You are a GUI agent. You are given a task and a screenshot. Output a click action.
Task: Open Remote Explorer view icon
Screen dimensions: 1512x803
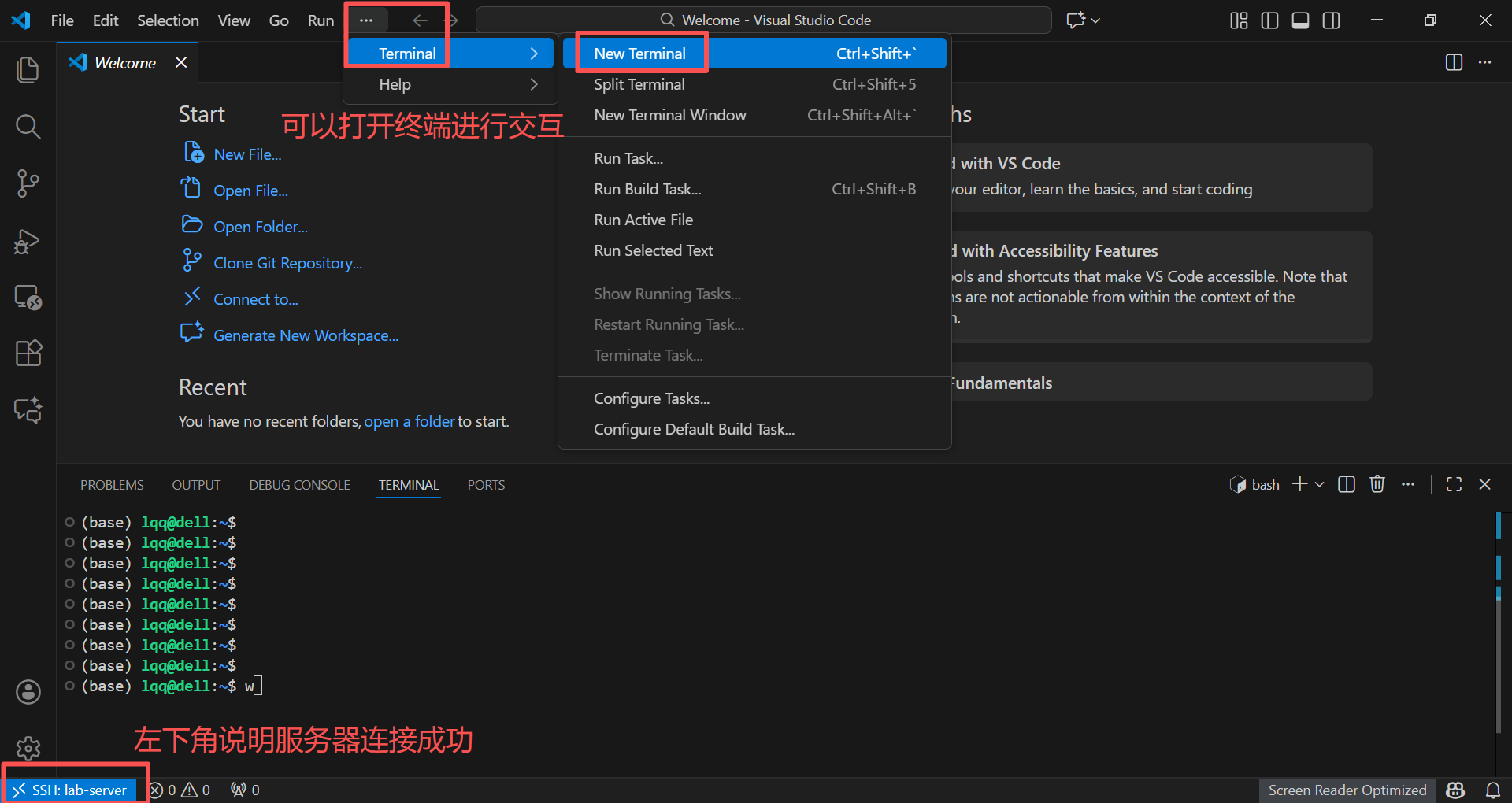(x=28, y=297)
